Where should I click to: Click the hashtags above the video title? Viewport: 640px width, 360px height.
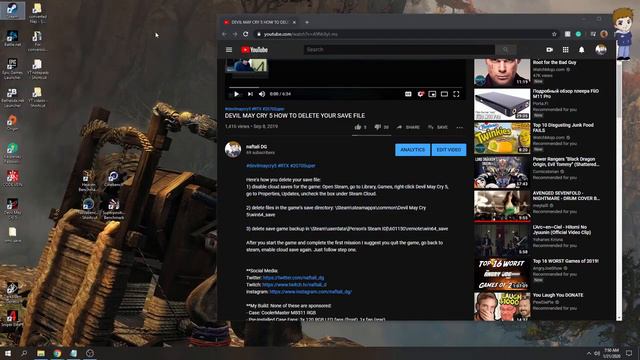pyautogui.click(x=255, y=109)
